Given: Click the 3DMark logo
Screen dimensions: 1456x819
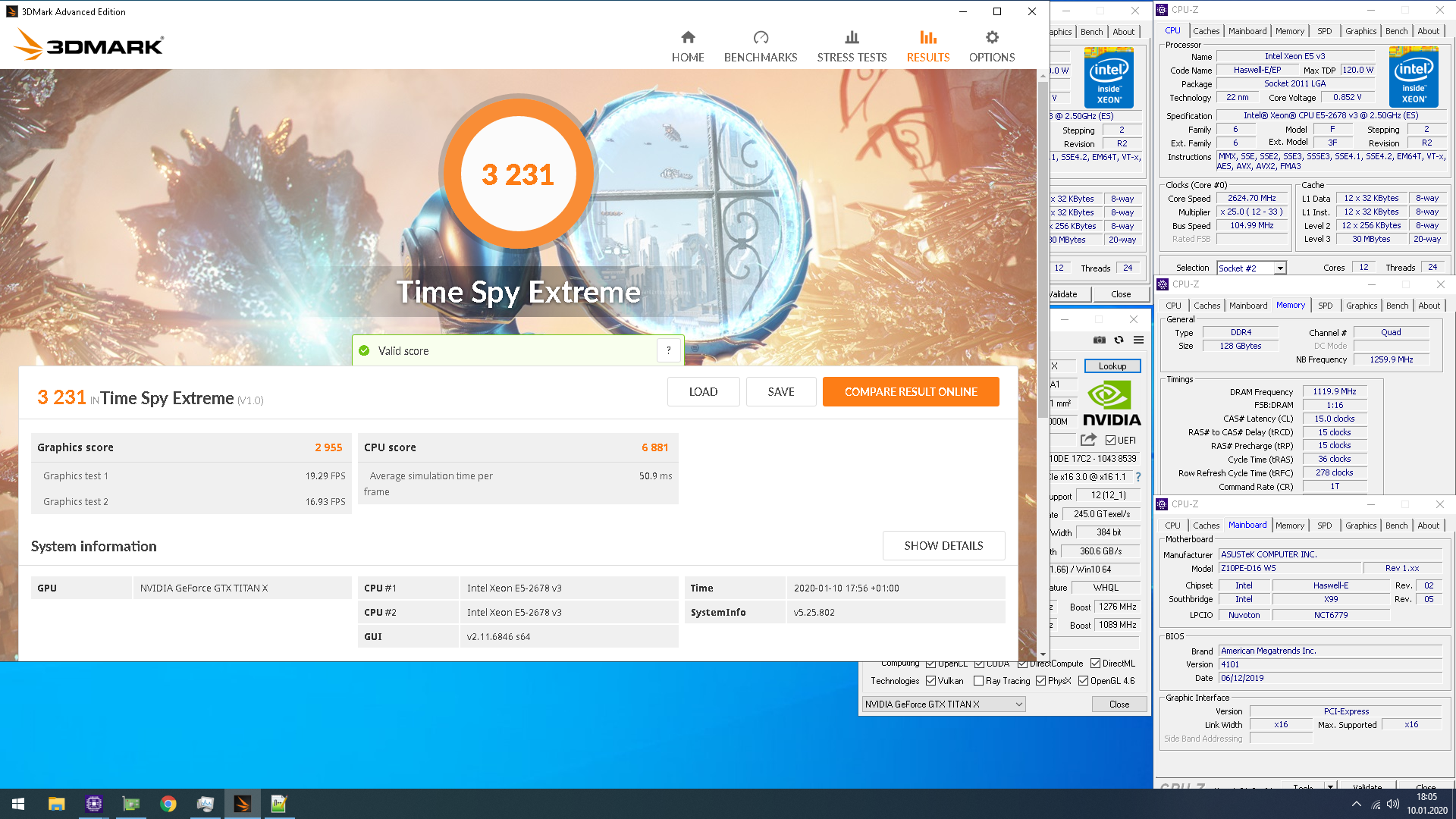Looking at the screenshot, I should pyautogui.click(x=89, y=44).
